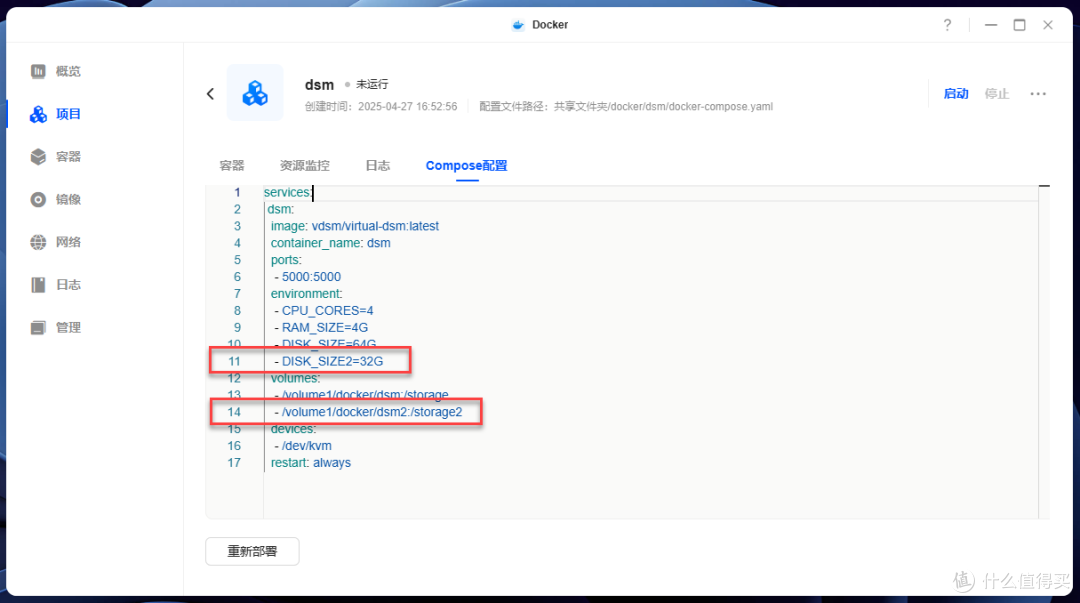Click the dsm project cube icon
Viewport: 1080px width, 603px height.
tap(257, 94)
